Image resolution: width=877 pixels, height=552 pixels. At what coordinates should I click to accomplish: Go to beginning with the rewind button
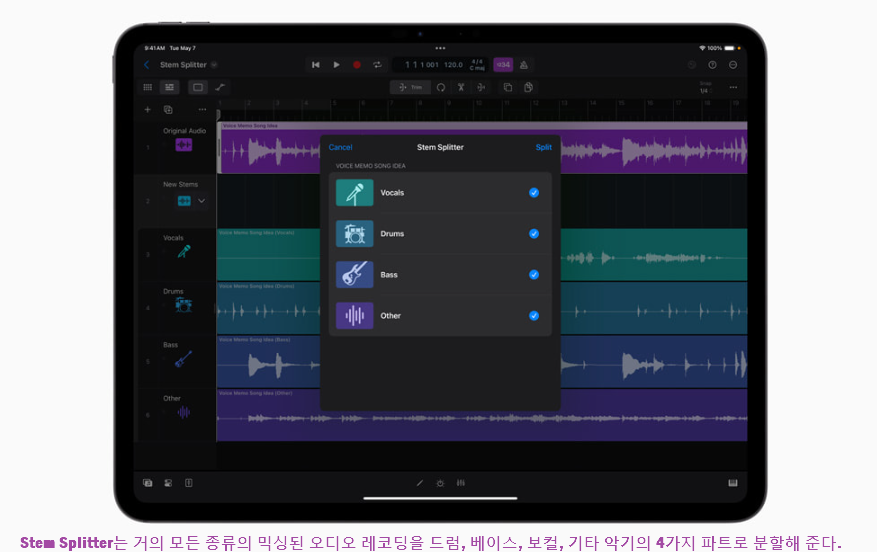(x=315, y=65)
